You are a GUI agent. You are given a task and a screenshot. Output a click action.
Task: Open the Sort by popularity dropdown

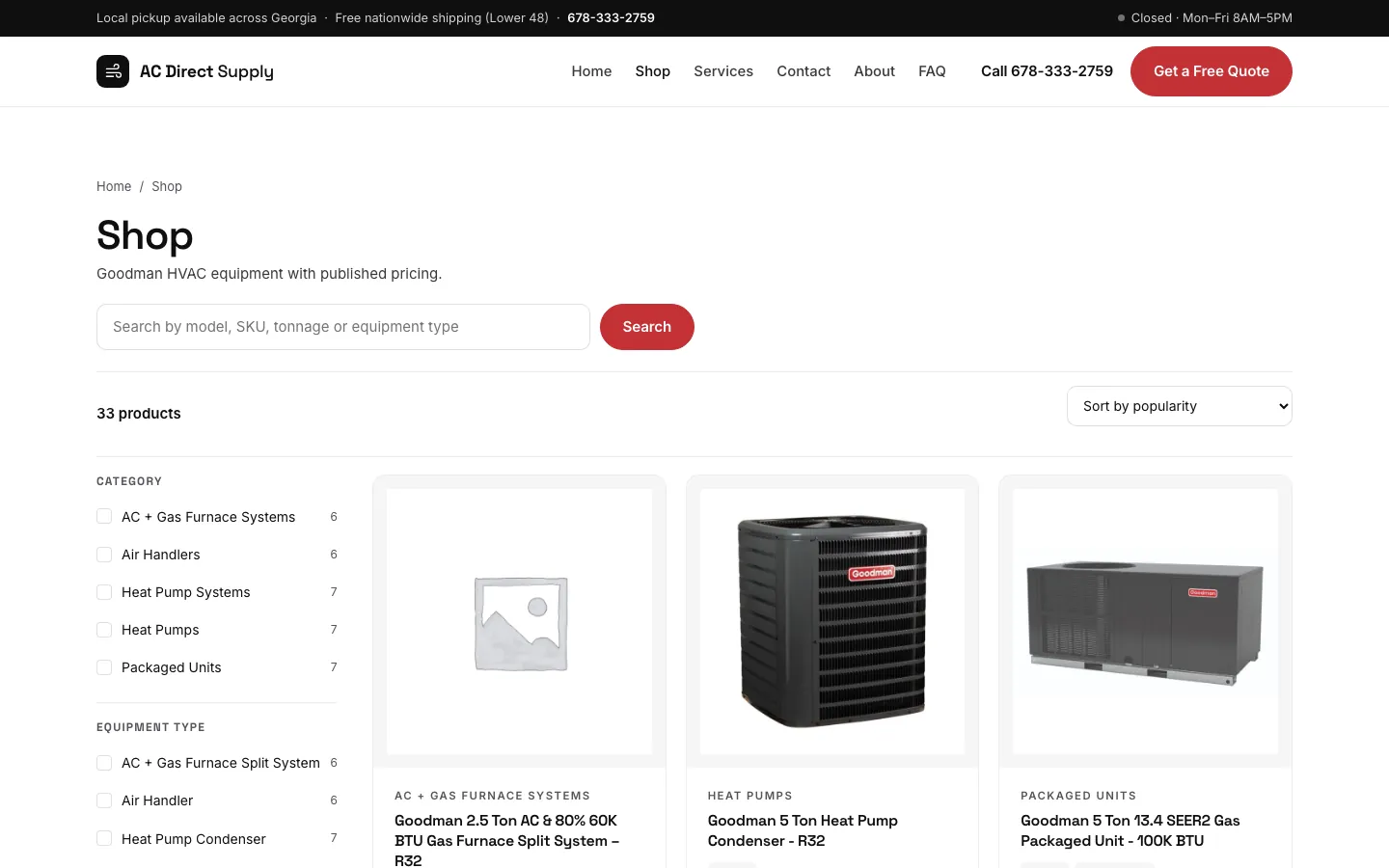click(1180, 406)
